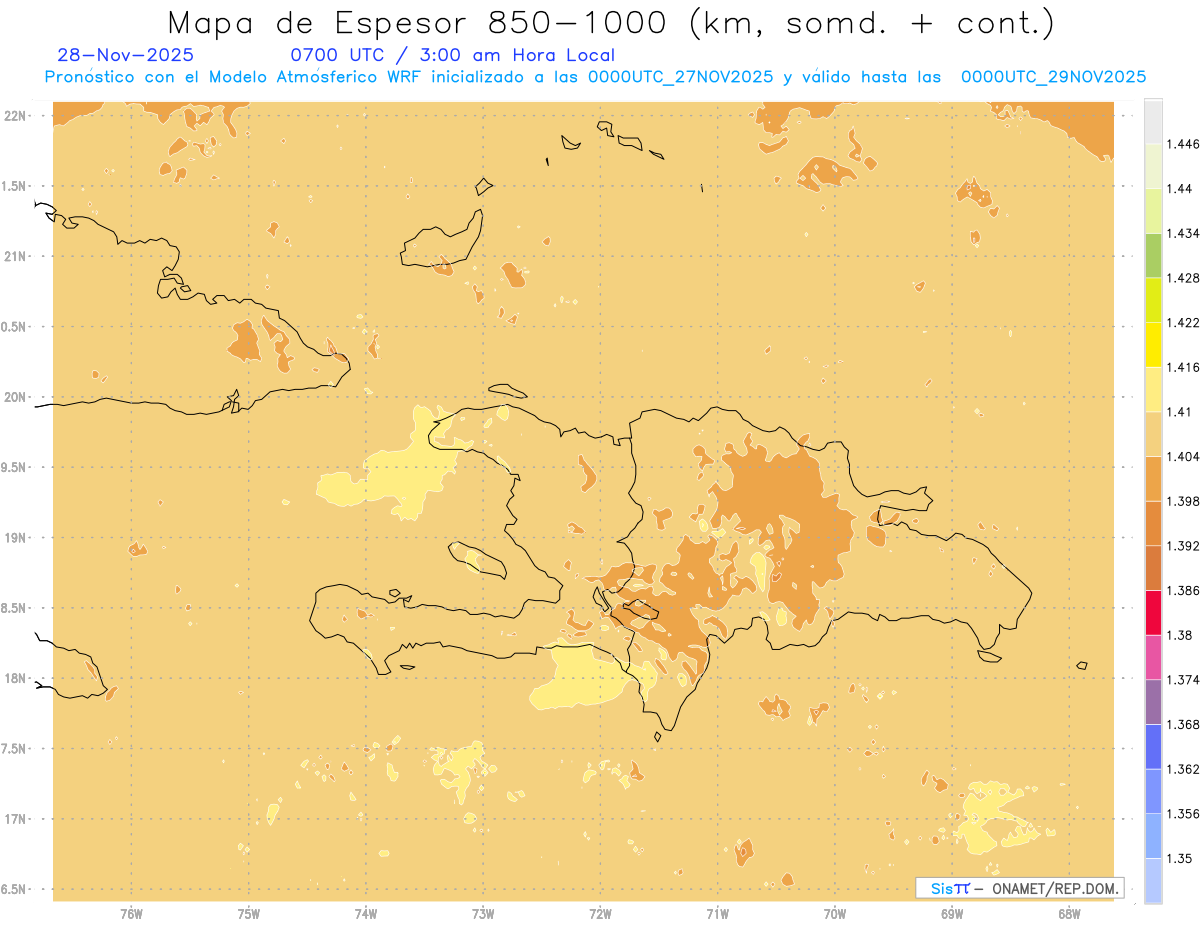Select the green legend swatch above 1.428
This screenshot has width=1200, height=927.
(1153, 255)
